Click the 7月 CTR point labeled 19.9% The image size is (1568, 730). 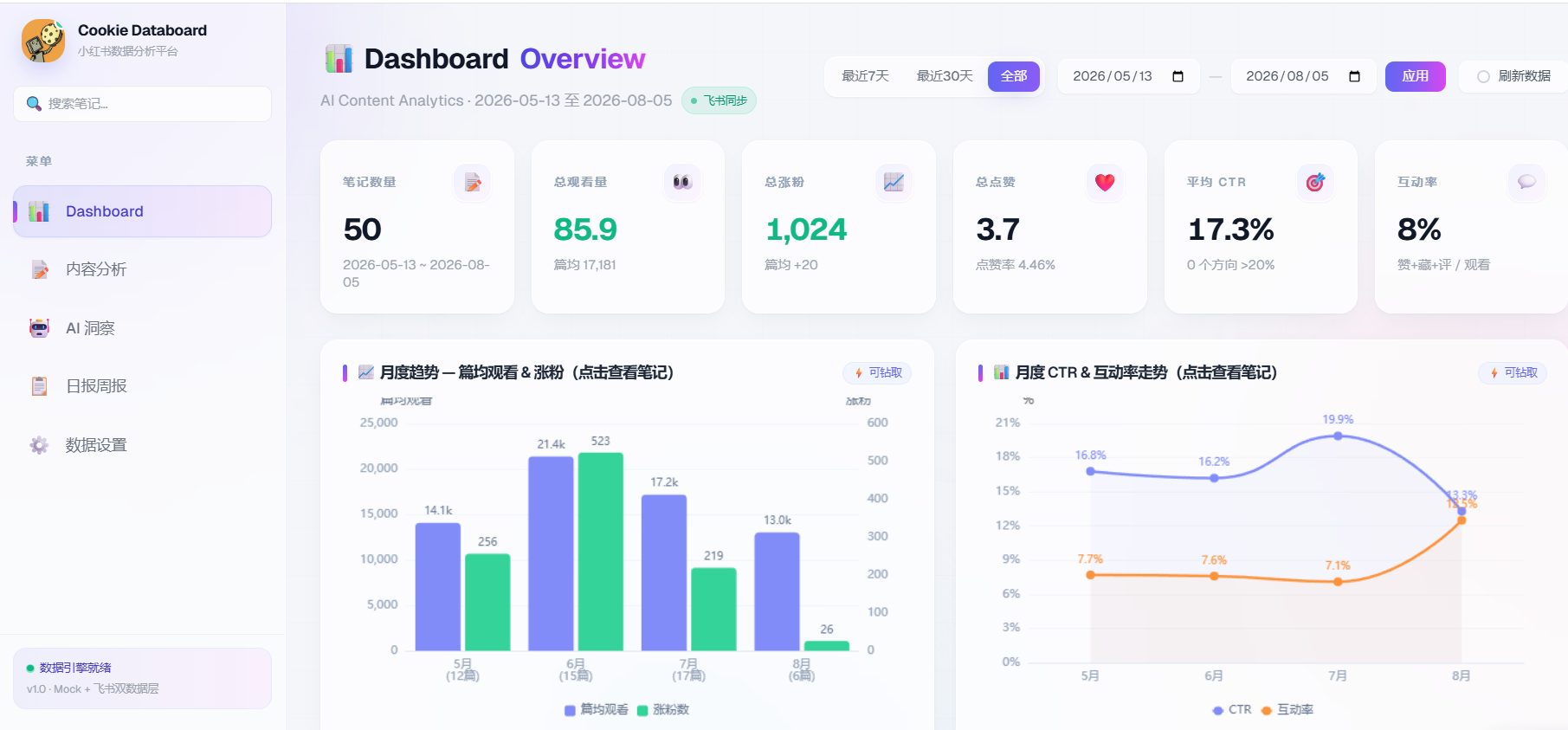pyautogui.click(x=1338, y=436)
